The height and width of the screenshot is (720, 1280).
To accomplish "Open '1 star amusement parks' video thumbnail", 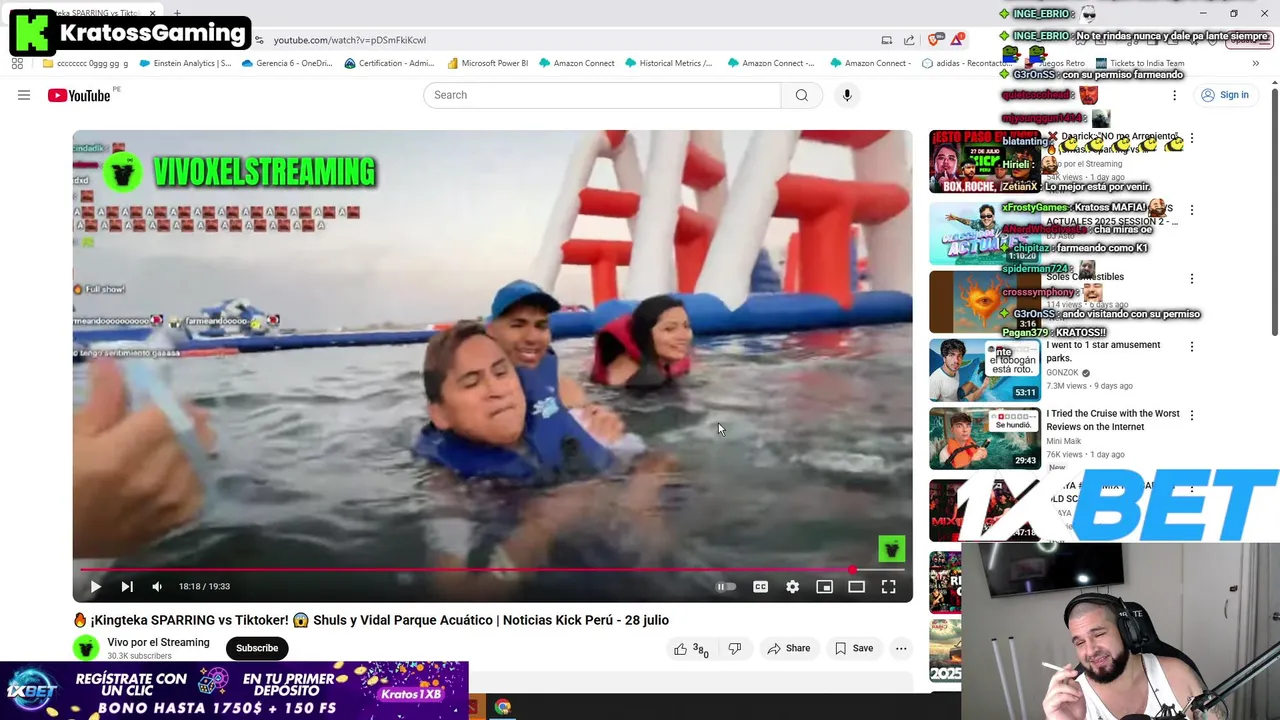I will pyautogui.click(x=984, y=370).
